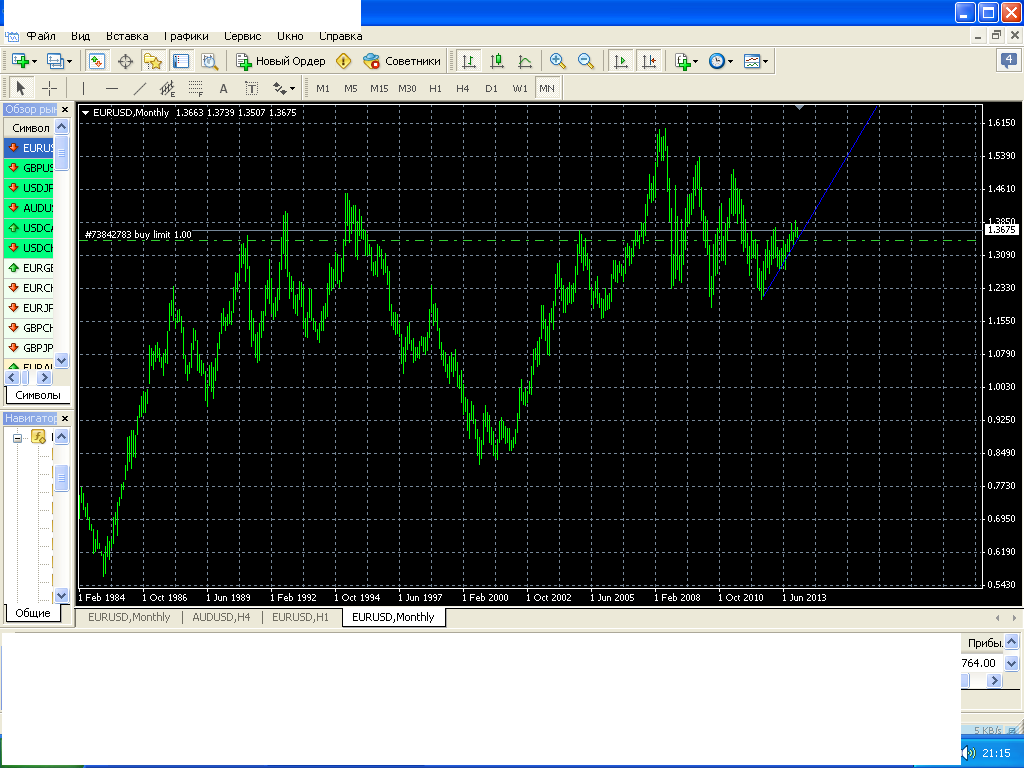
Task: Open the Сервис menu
Action: coord(242,36)
